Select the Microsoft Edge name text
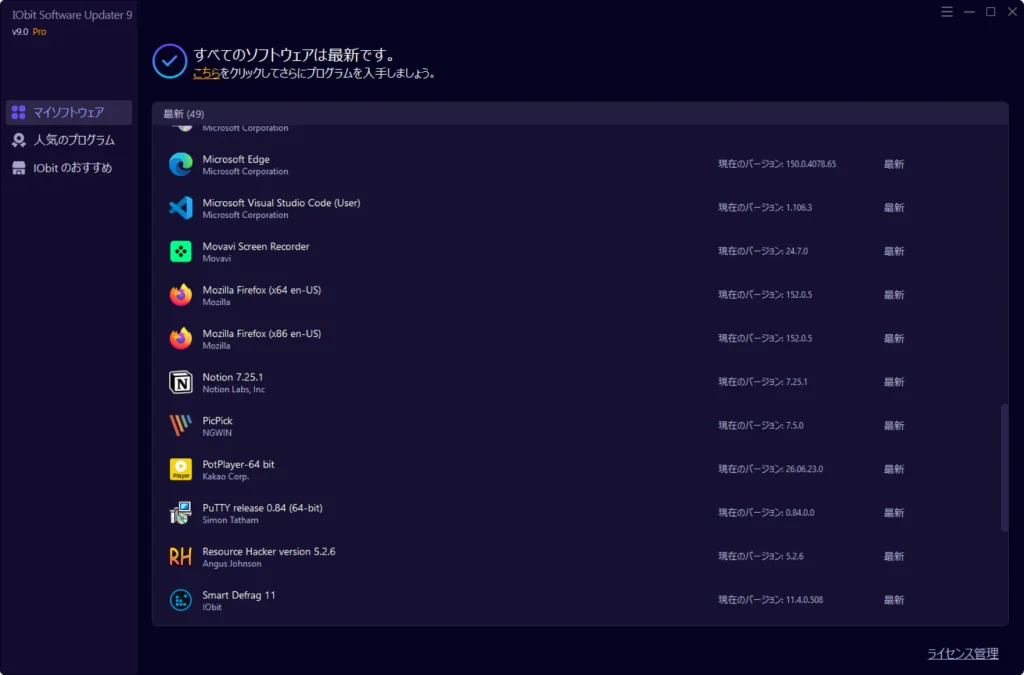The height and width of the screenshot is (675, 1024). pyautogui.click(x=236, y=159)
